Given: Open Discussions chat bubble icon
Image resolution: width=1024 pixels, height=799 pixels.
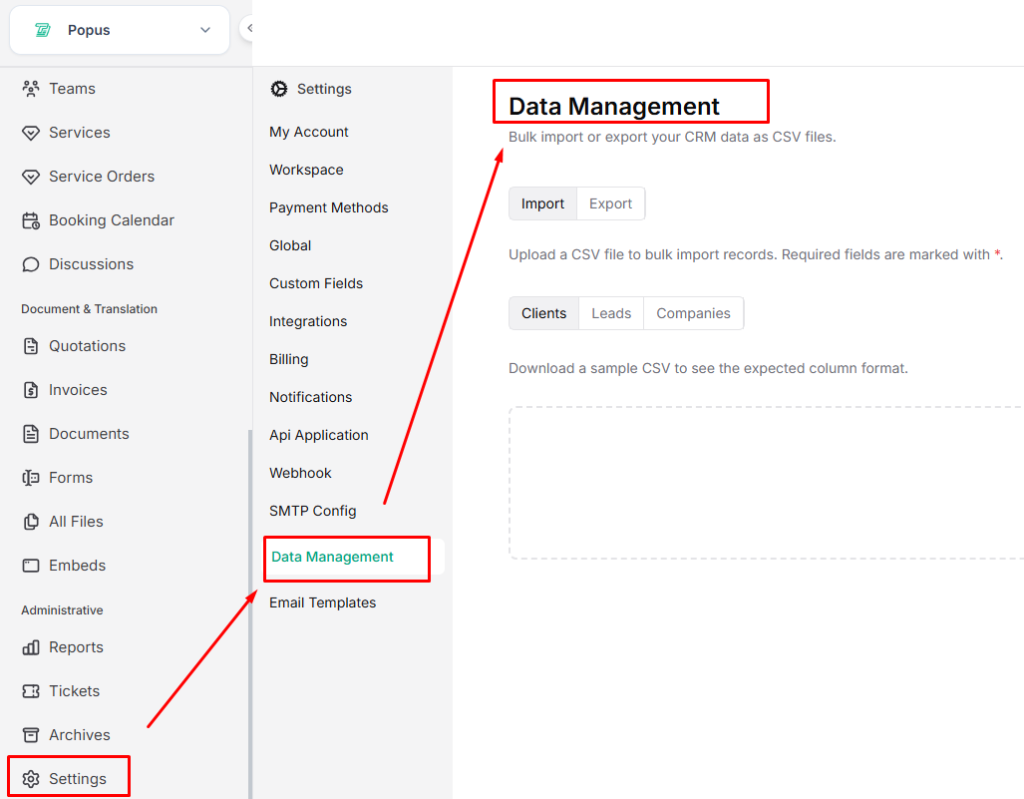Looking at the screenshot, I should coord(30,265).
